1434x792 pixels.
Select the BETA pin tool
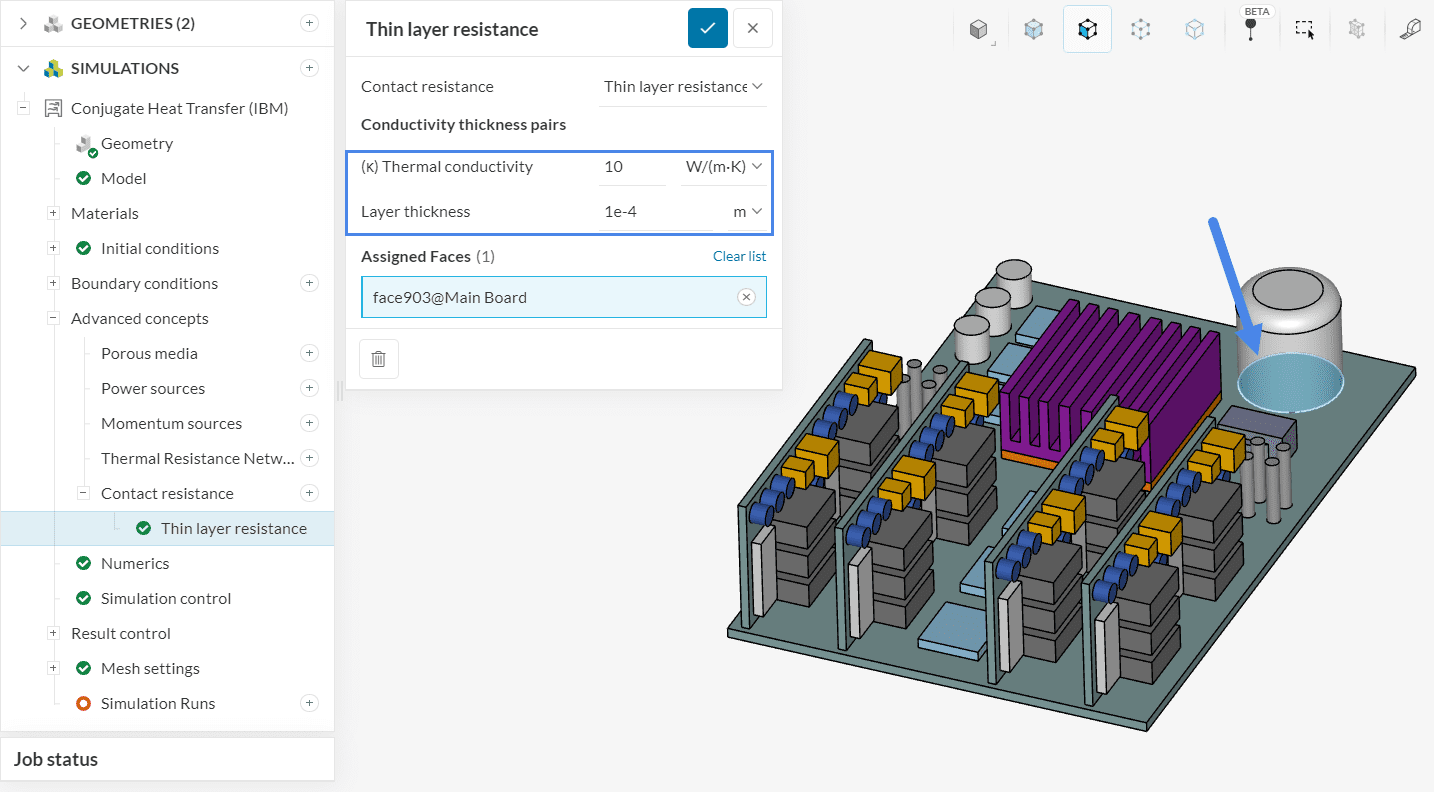point(1250,29)
